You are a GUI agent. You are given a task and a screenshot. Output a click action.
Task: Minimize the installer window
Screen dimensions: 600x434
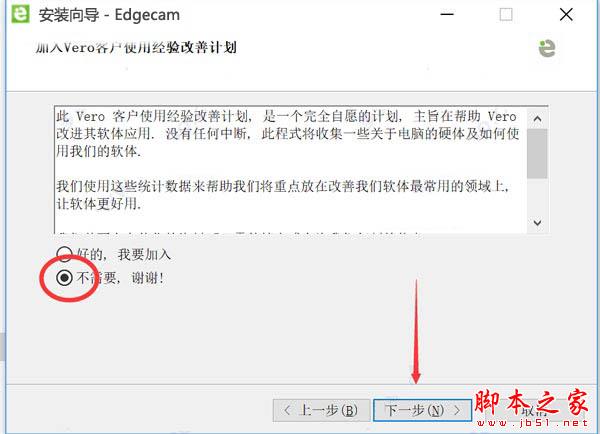point(447,15)
